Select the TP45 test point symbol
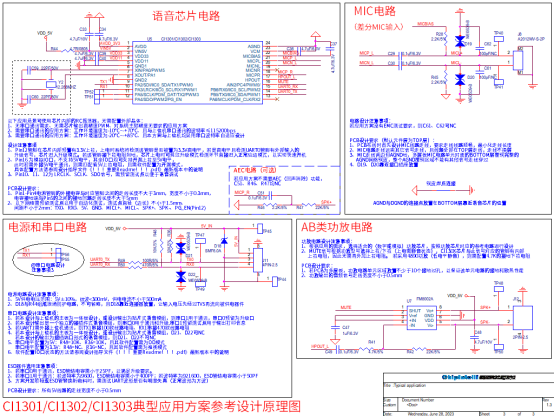This screenshot has width=554, height=417. click(260, 229)
